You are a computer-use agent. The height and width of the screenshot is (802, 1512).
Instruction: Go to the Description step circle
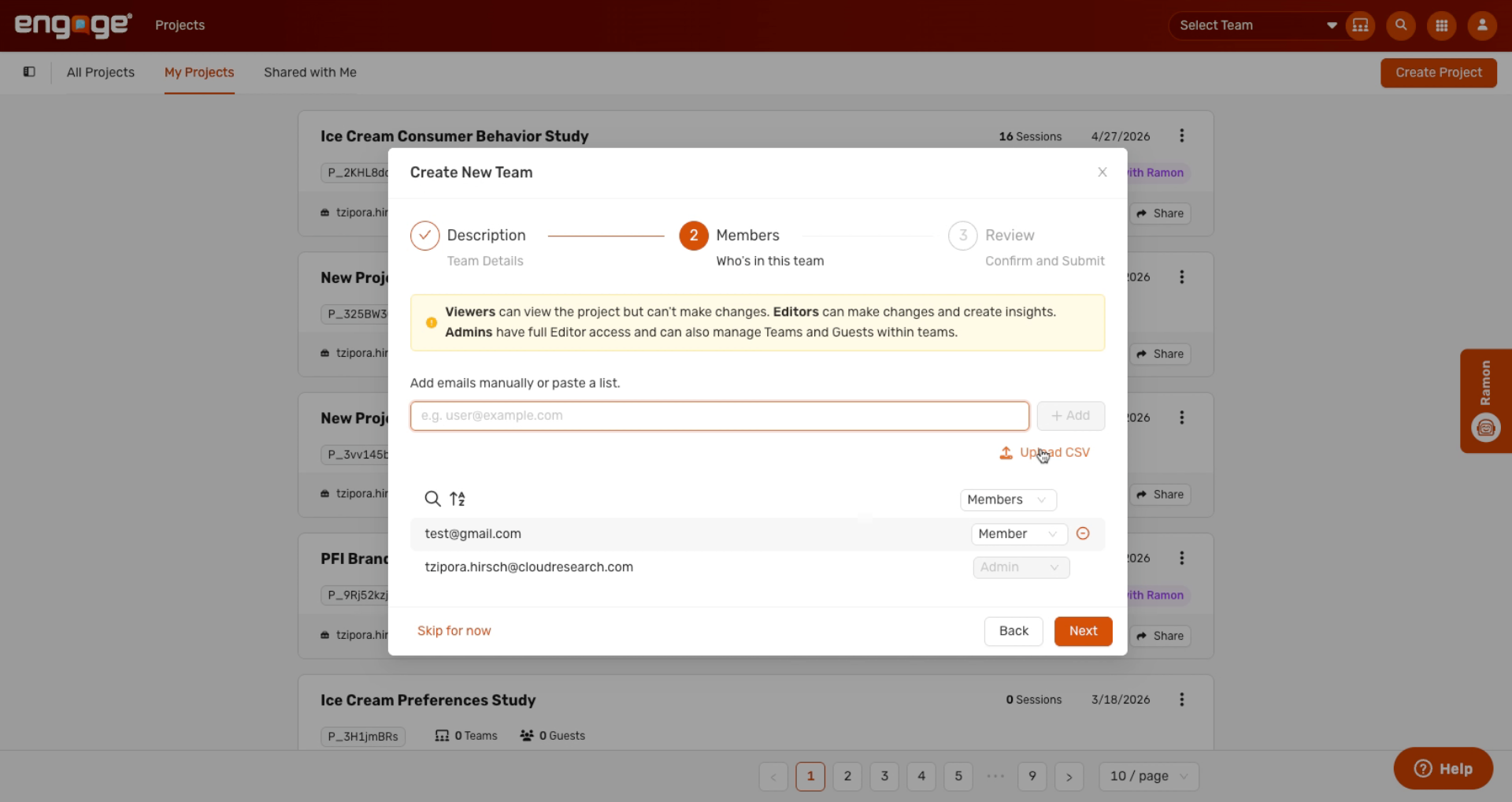pyautogui.click(x=424, y=235)
